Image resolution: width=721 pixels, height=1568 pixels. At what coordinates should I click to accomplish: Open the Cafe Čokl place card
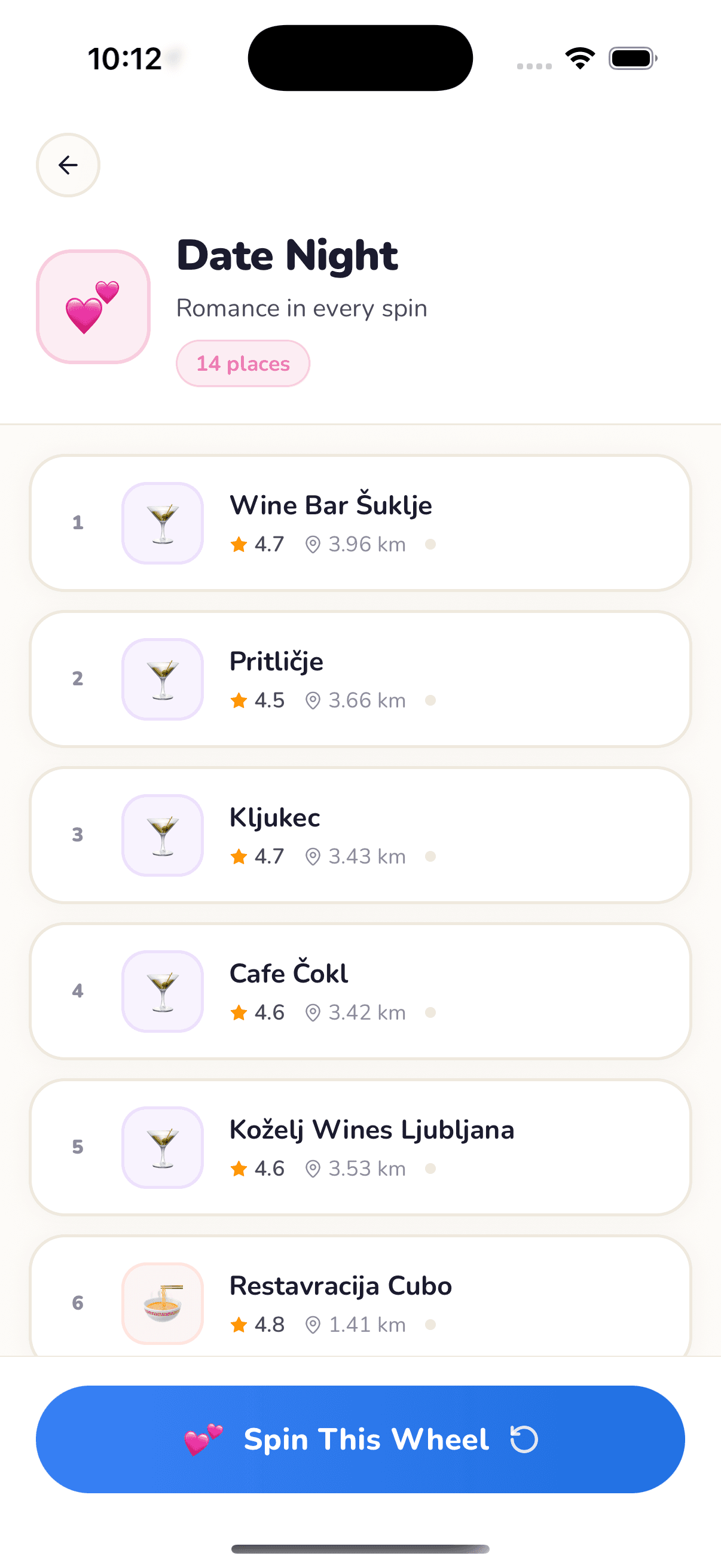(x=360, y=992)
